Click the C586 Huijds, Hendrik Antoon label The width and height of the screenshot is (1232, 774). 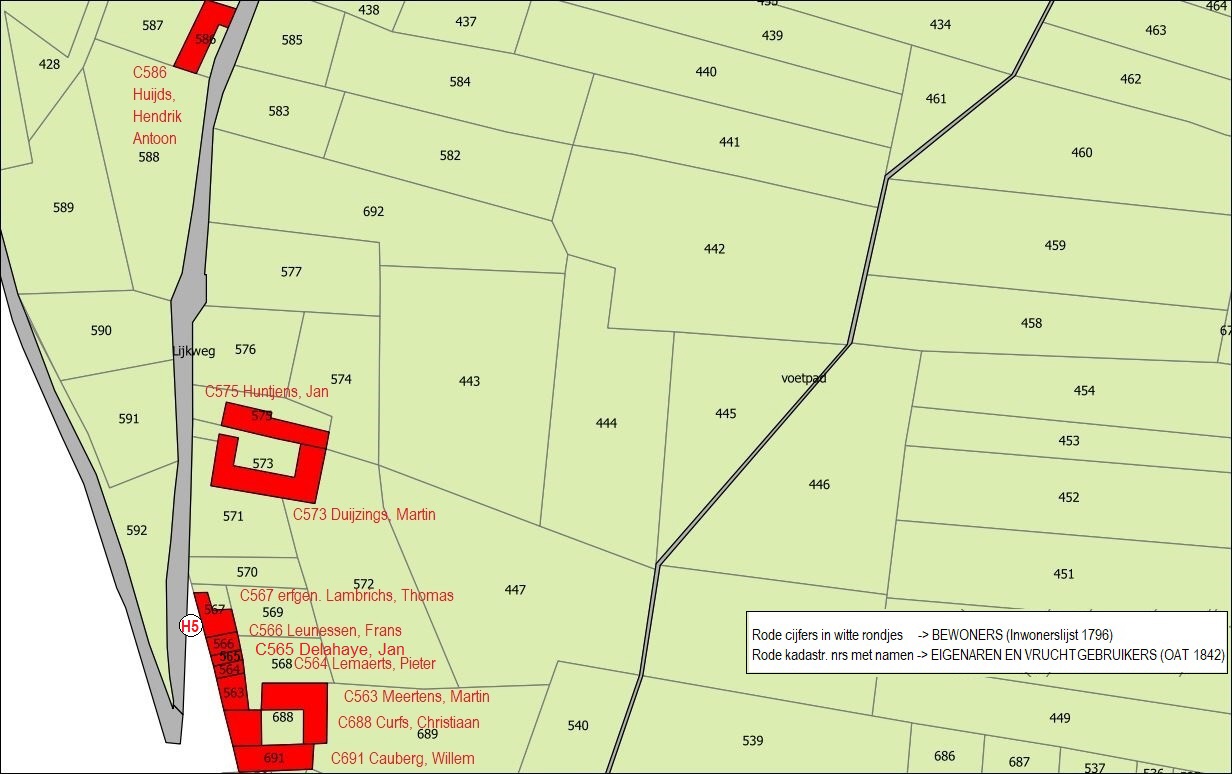pos(157,106)
